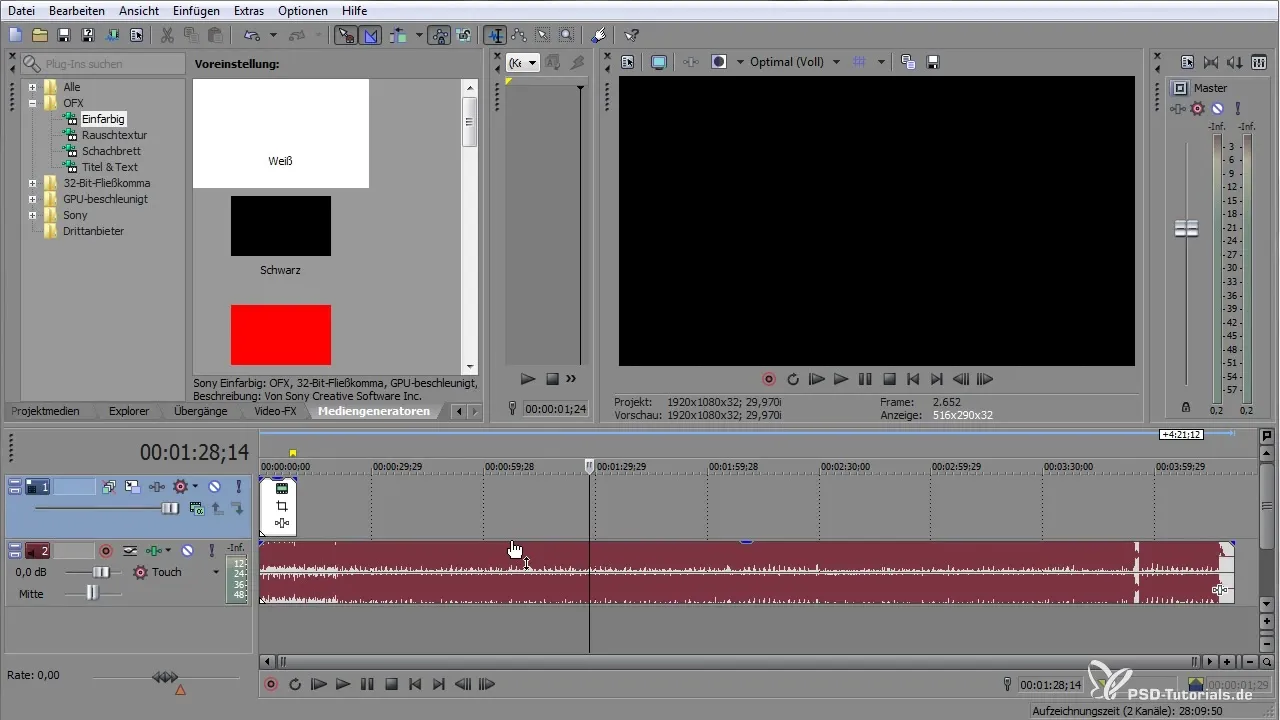Open the Datei menu
This screenshot has height=720, width=1280.
pyautogui.click(x=21, y=9)
